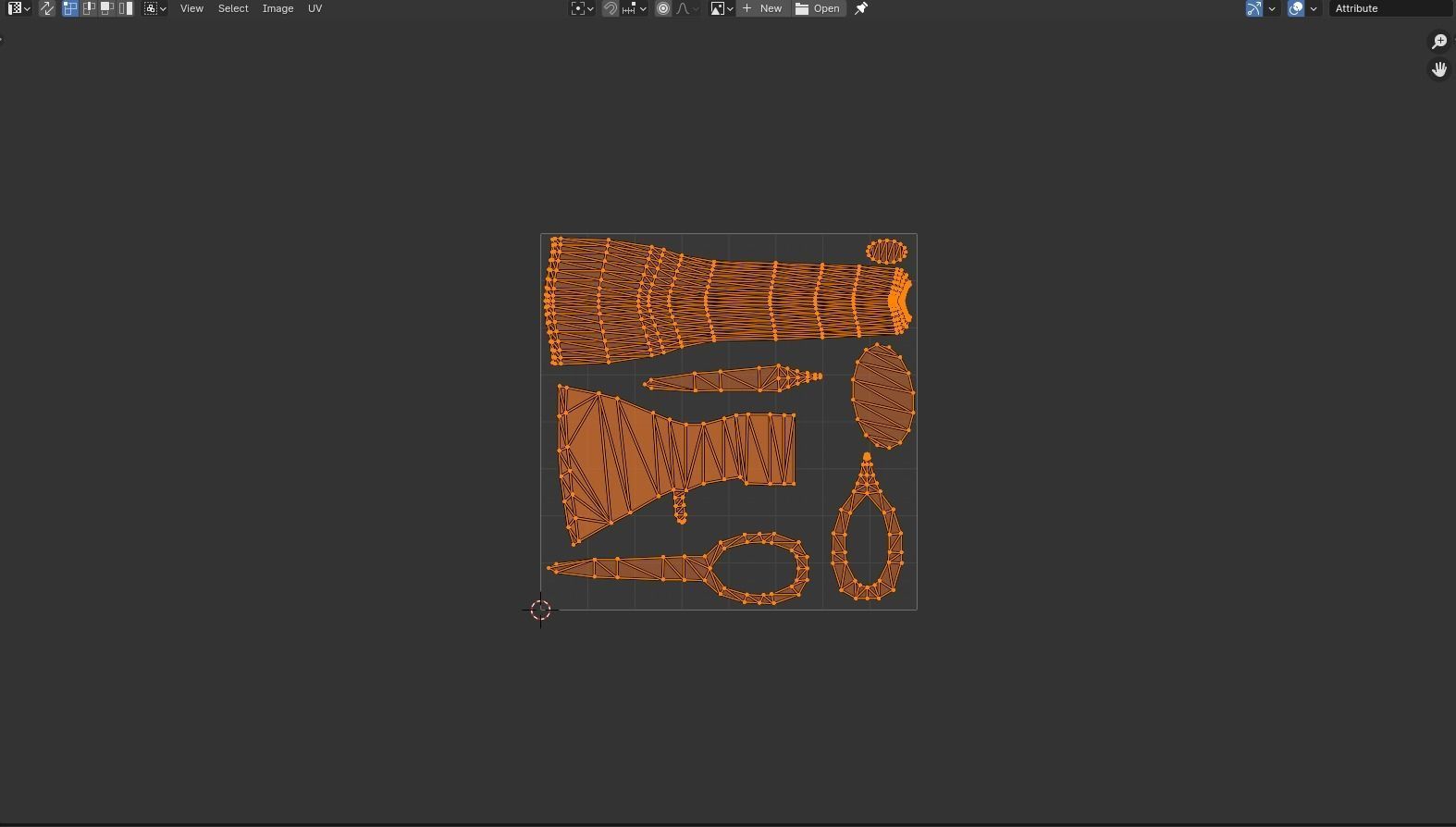This screenshot has height=827, width=1456.
Task: Toggle gizmo display
Action: pos(1254,8)
